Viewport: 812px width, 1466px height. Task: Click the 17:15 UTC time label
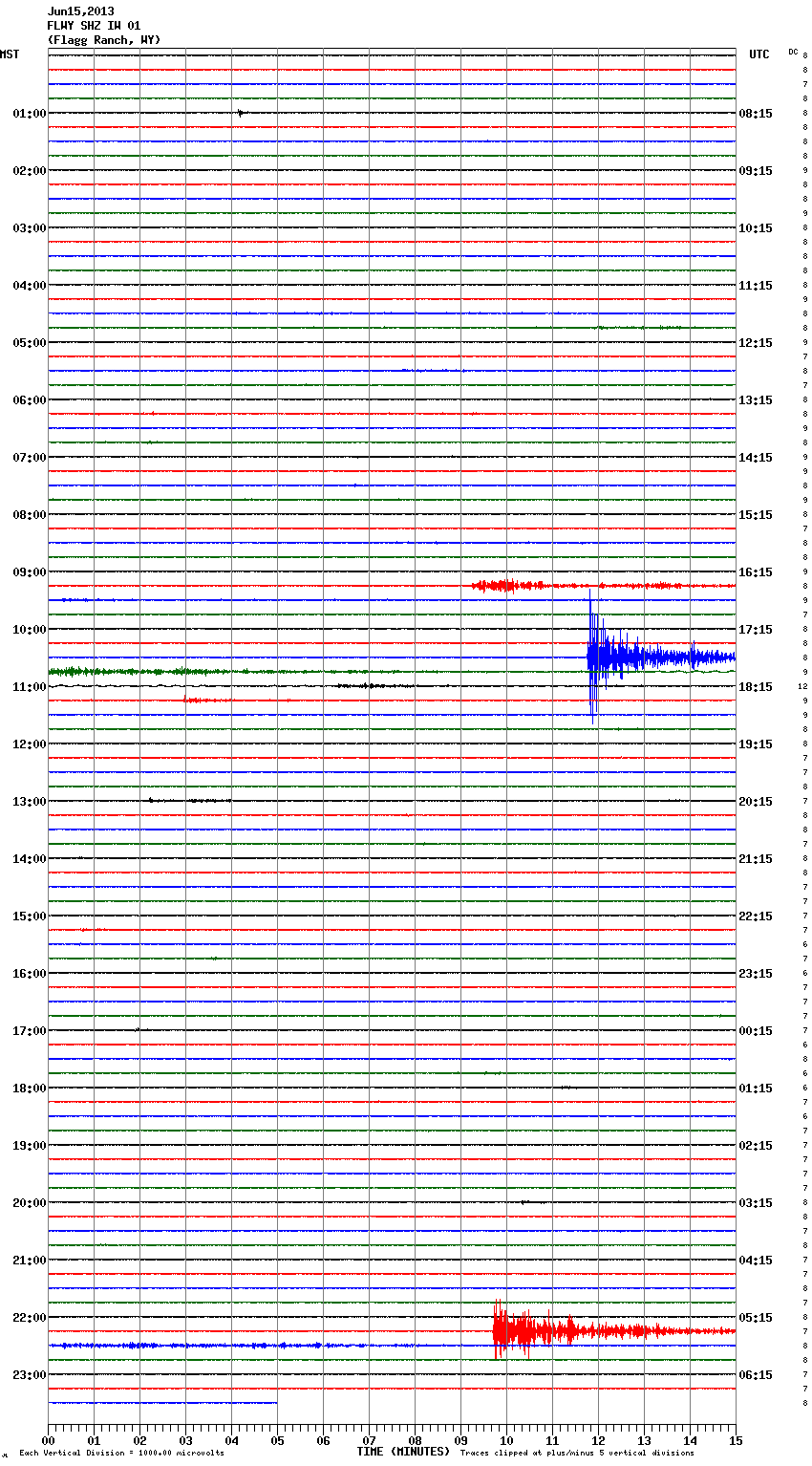point(756,630)
